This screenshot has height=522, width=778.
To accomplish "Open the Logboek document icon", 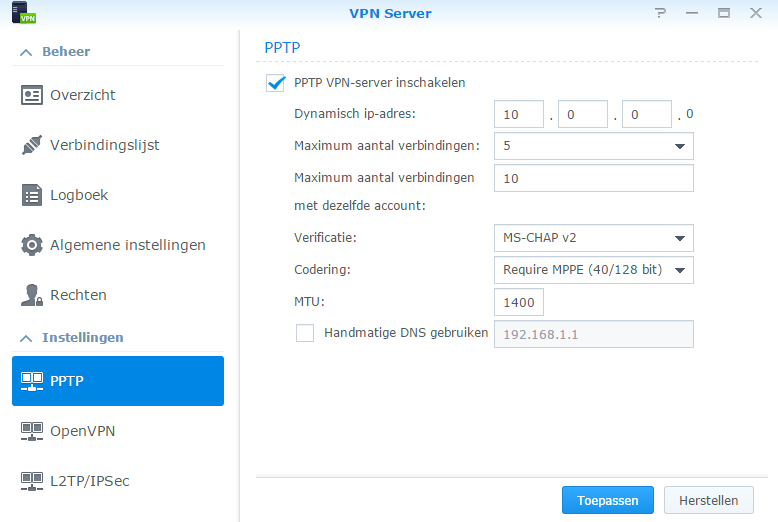I will (32, 195).
